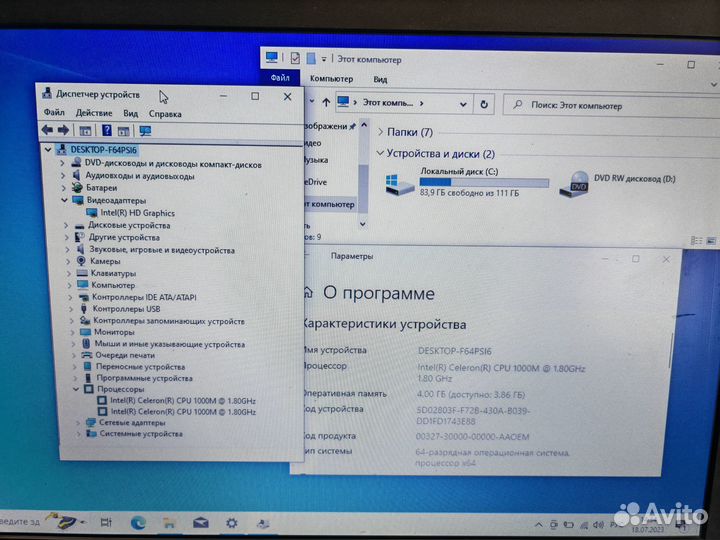Click the volume speaker tray icon
720x540 pixels.
(x=598, y=524)
